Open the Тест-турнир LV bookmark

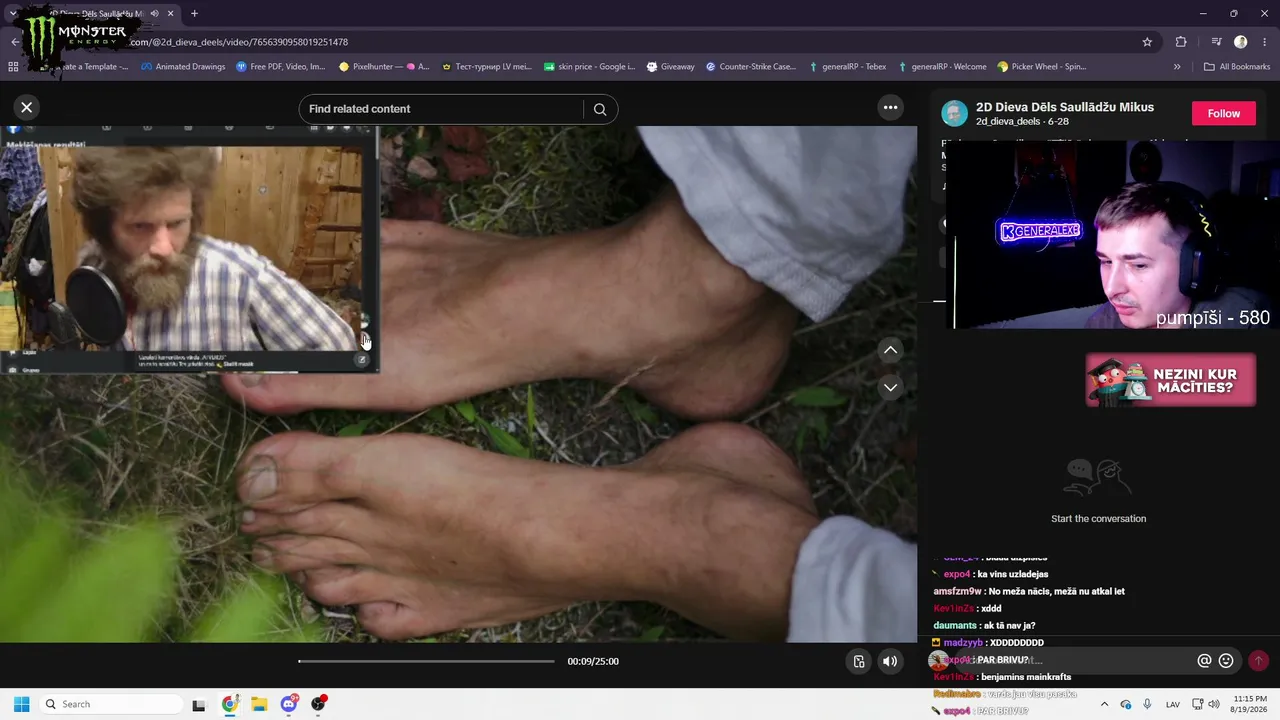point(487,67)
